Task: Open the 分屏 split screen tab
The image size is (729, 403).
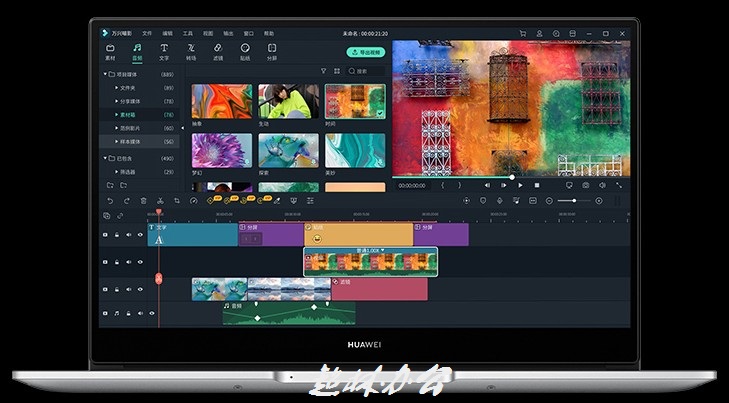Action: pyautogui.click(x=272, y=52)
